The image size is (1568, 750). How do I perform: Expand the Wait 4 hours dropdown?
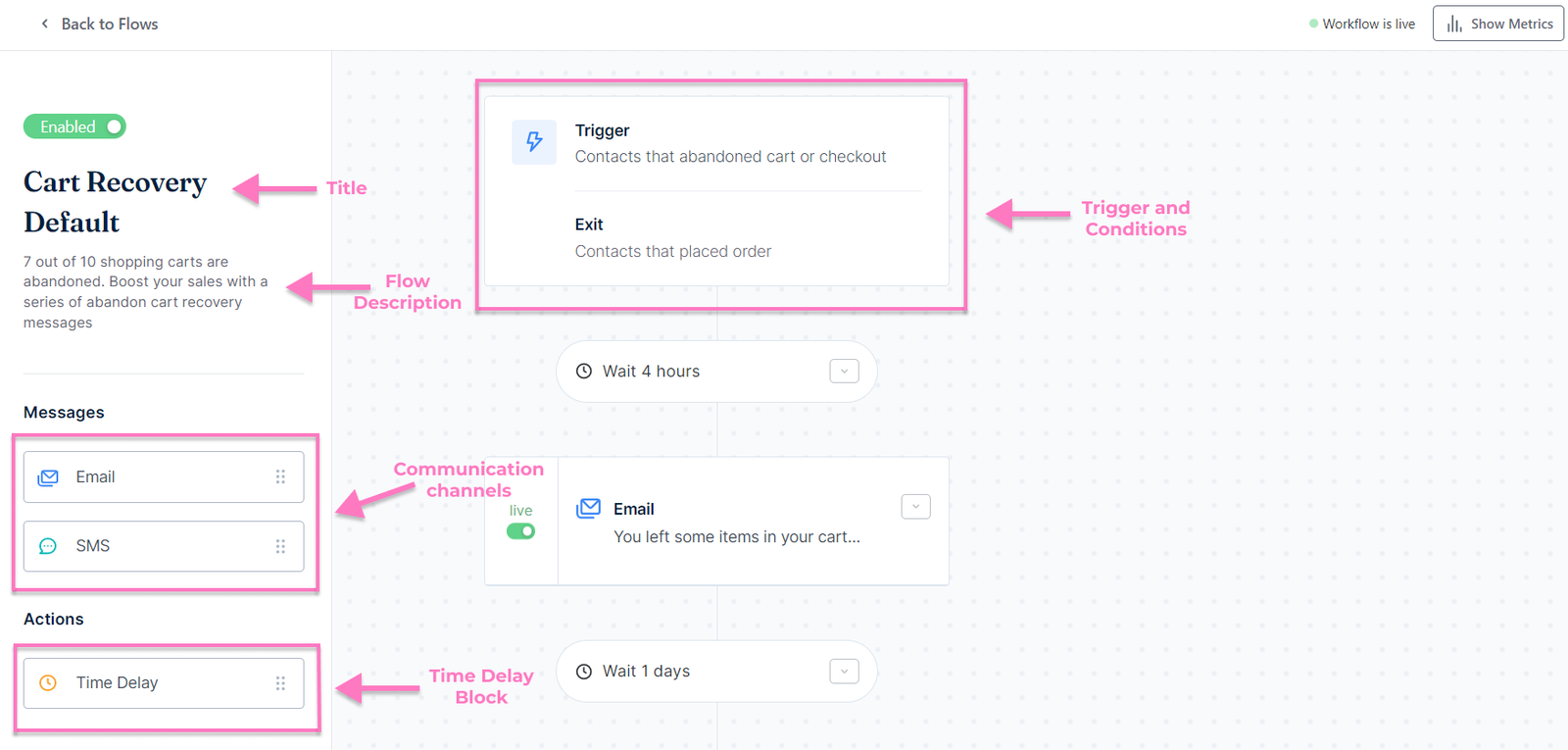tap(844, 372)
